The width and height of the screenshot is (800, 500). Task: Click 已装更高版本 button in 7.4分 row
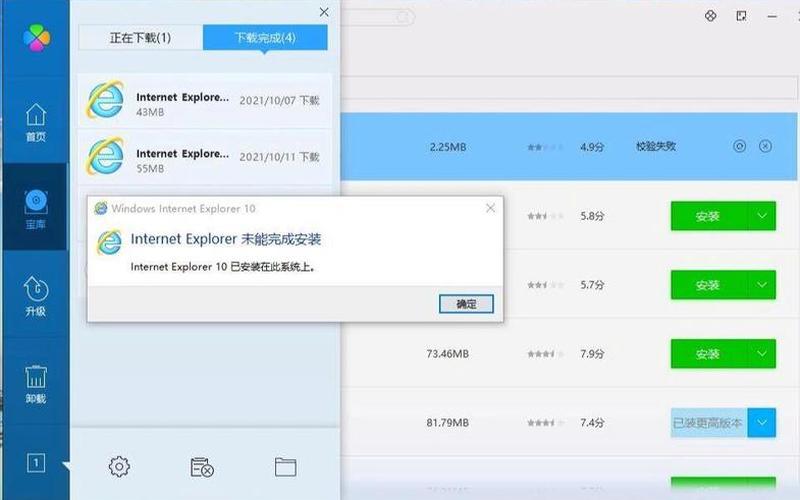(709, 422)
